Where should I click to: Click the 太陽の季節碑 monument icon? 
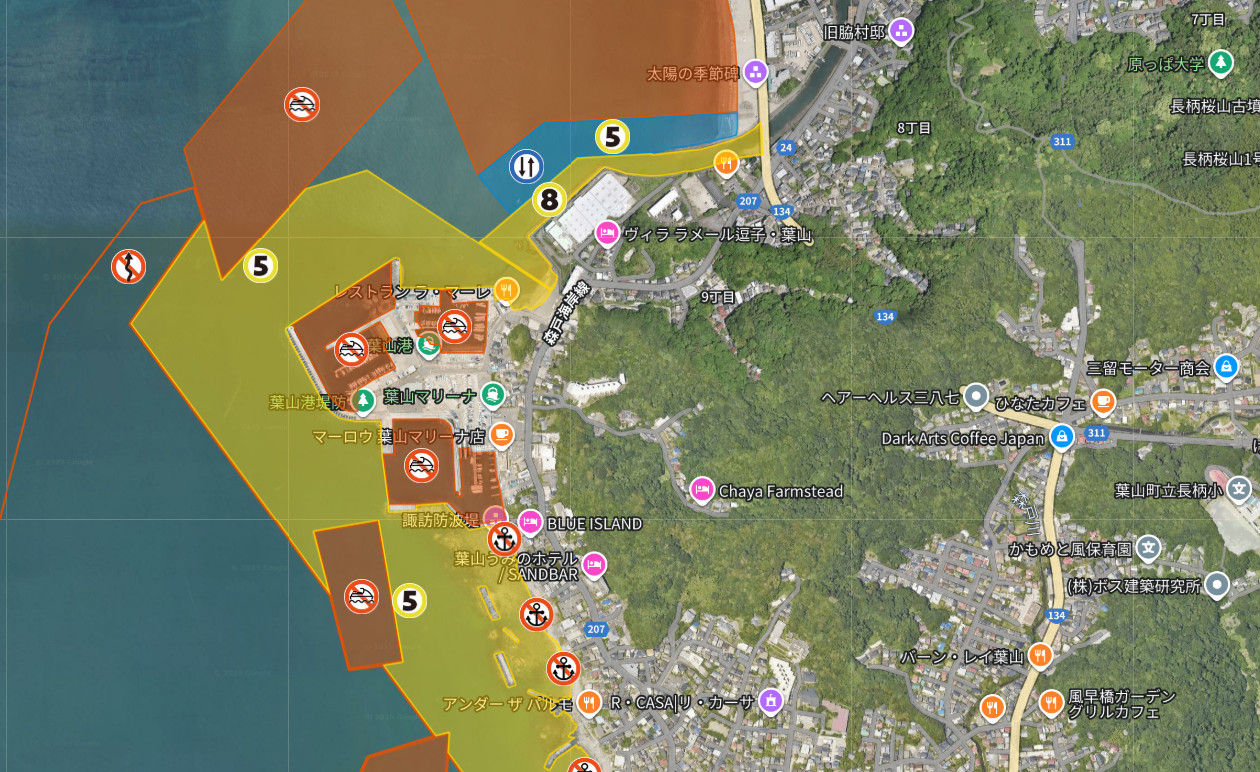(x=755, y=73)
